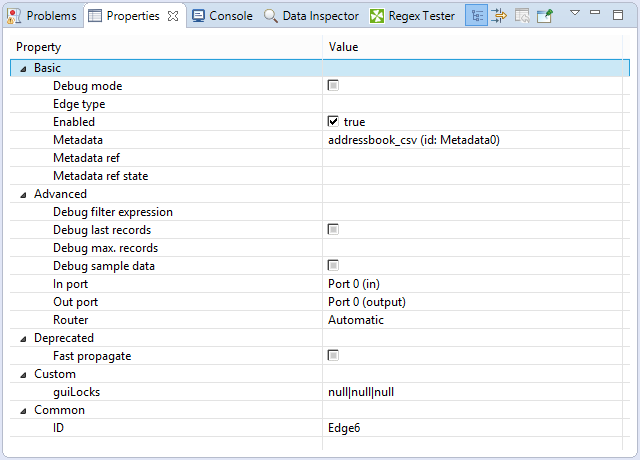Toggle the Debug last records checkbox

pos(334,230)
